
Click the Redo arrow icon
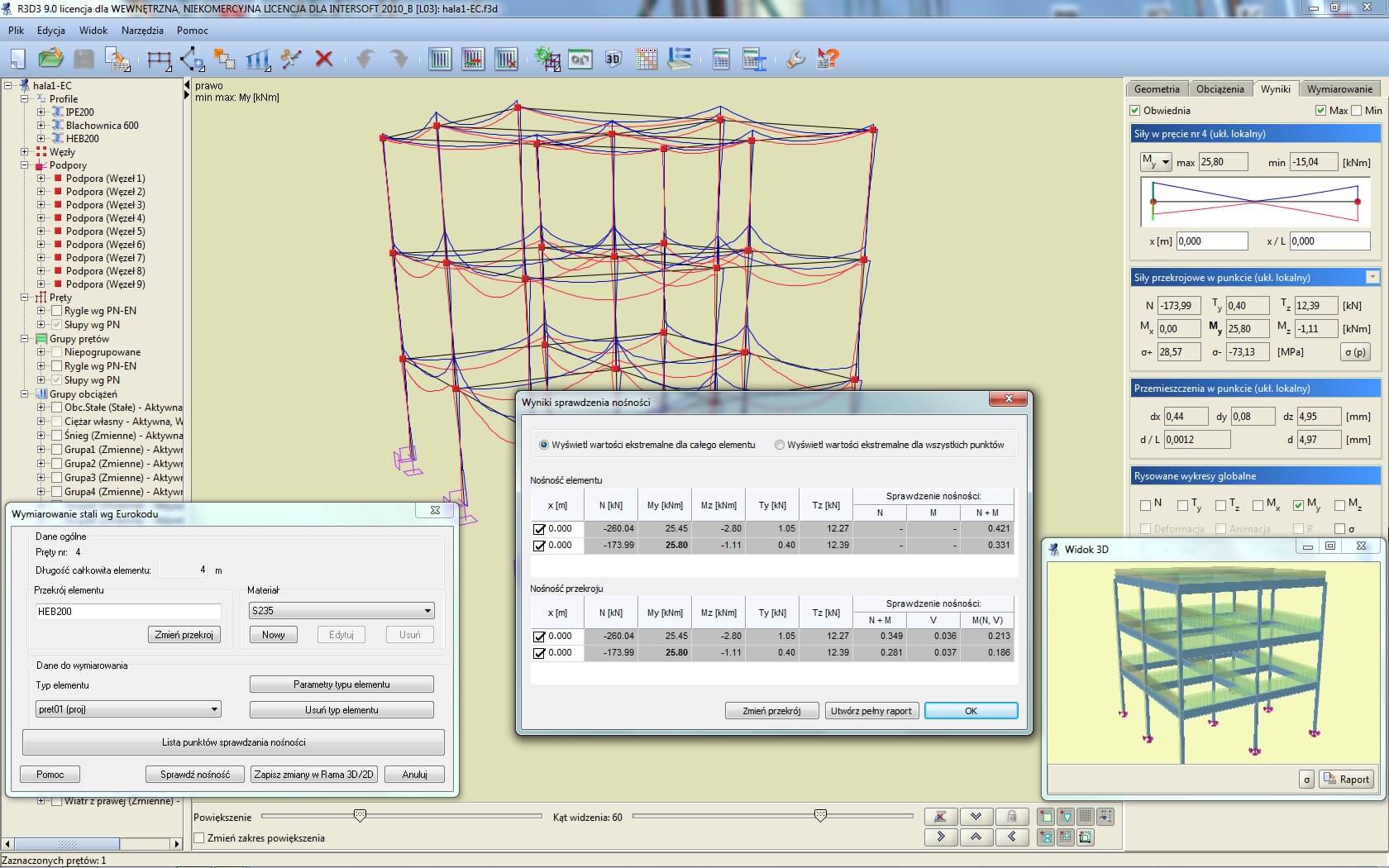tap(399, 59)
